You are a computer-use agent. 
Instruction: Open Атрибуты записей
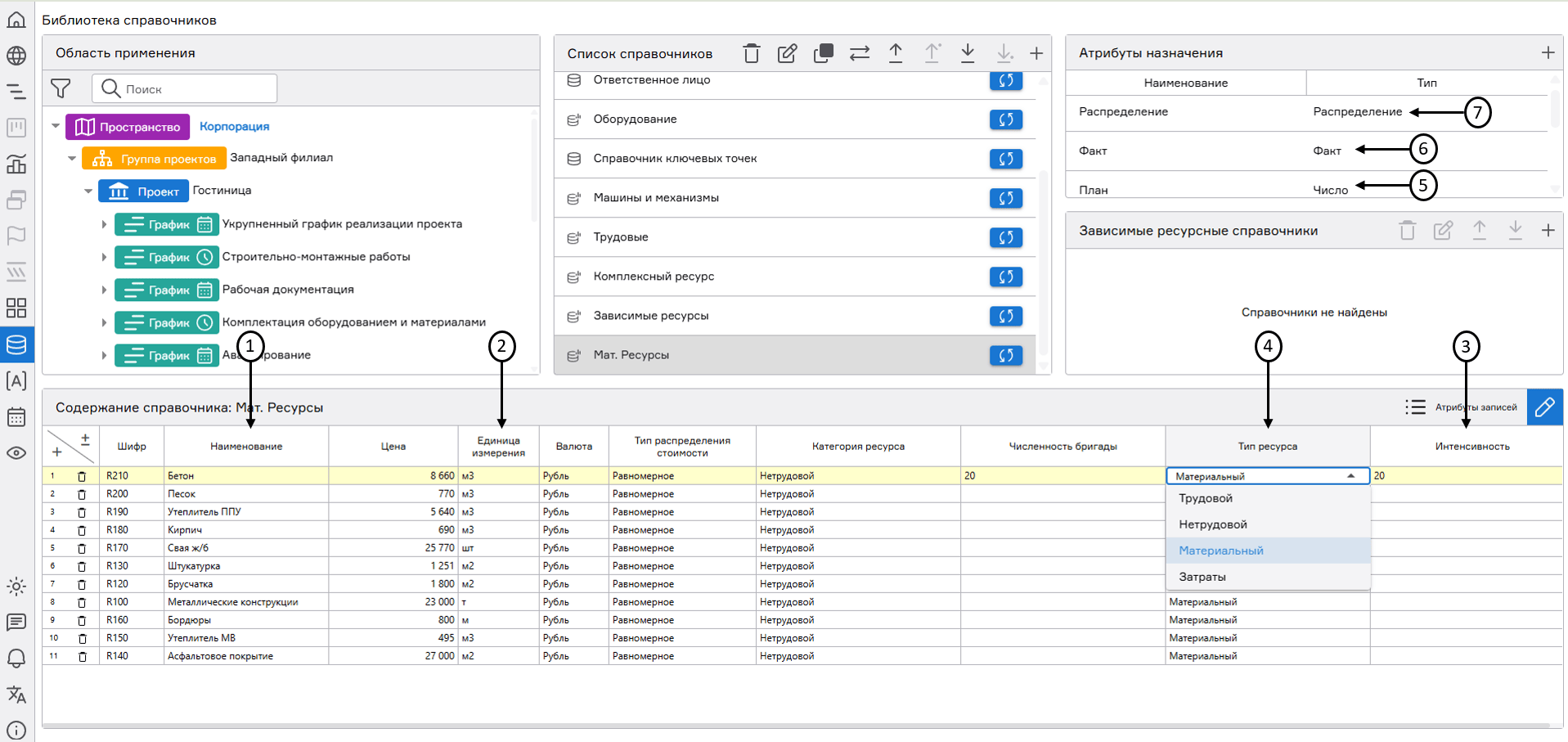click(1461, 407)
